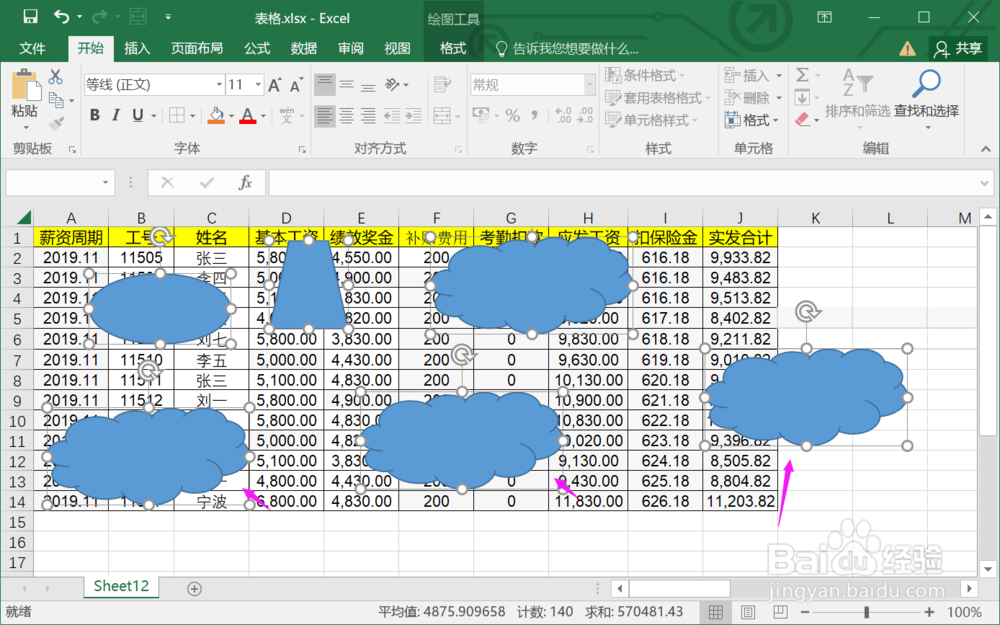Viewport: 1000px width, 625px height.
Task: Toggle top vertical alignment
Action: [325, 84]
